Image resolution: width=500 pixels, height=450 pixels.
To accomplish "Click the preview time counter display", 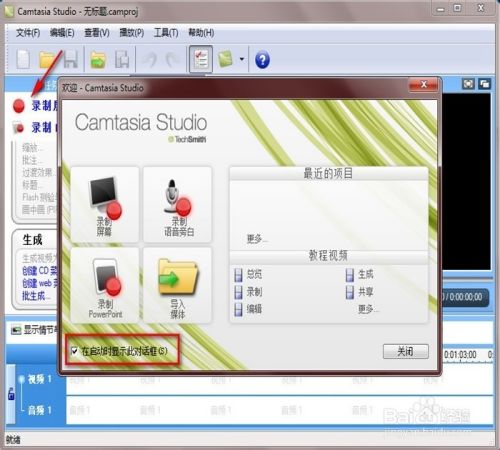I will 466,297.
